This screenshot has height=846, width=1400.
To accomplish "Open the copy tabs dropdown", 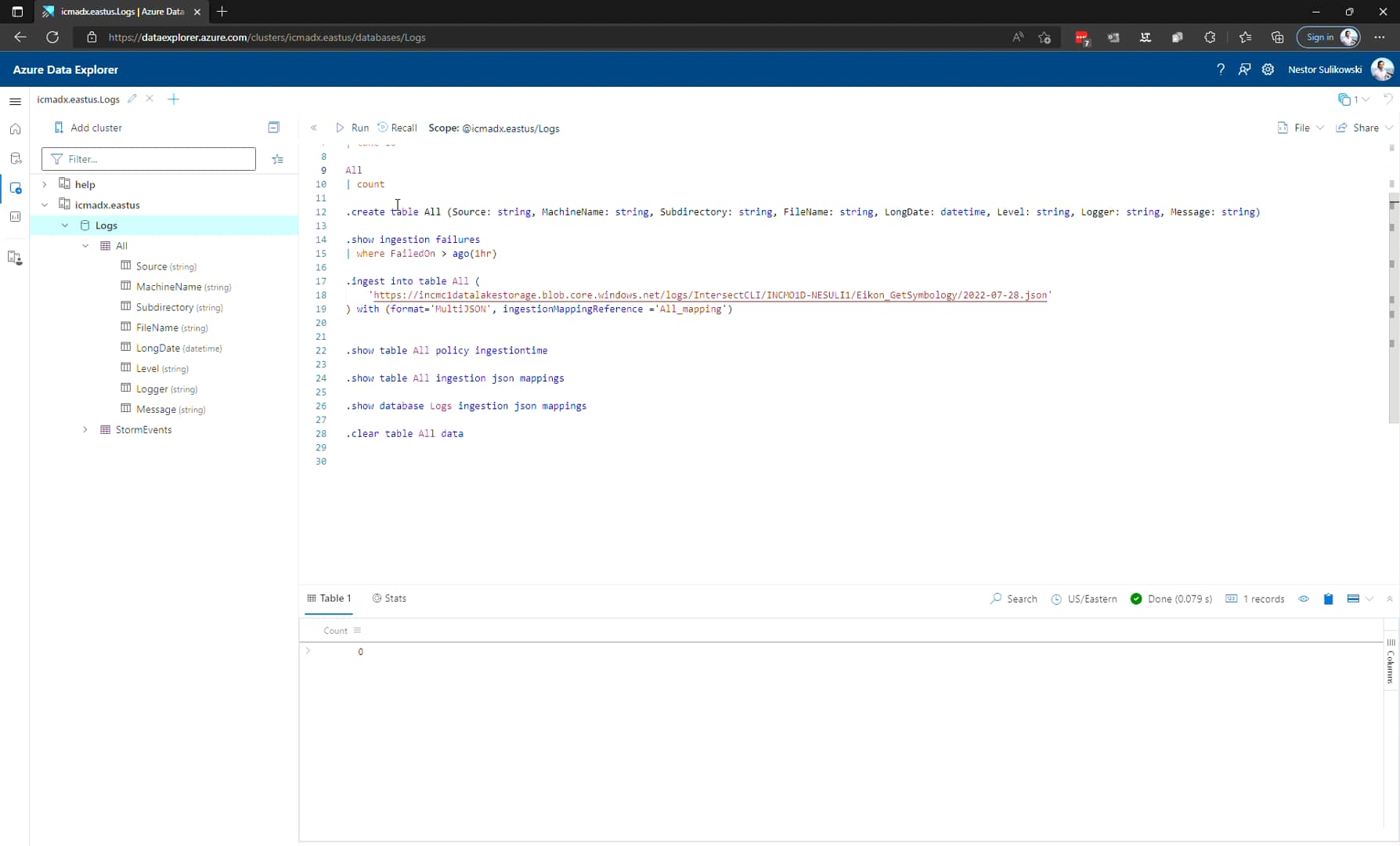I will point(1354,99).
